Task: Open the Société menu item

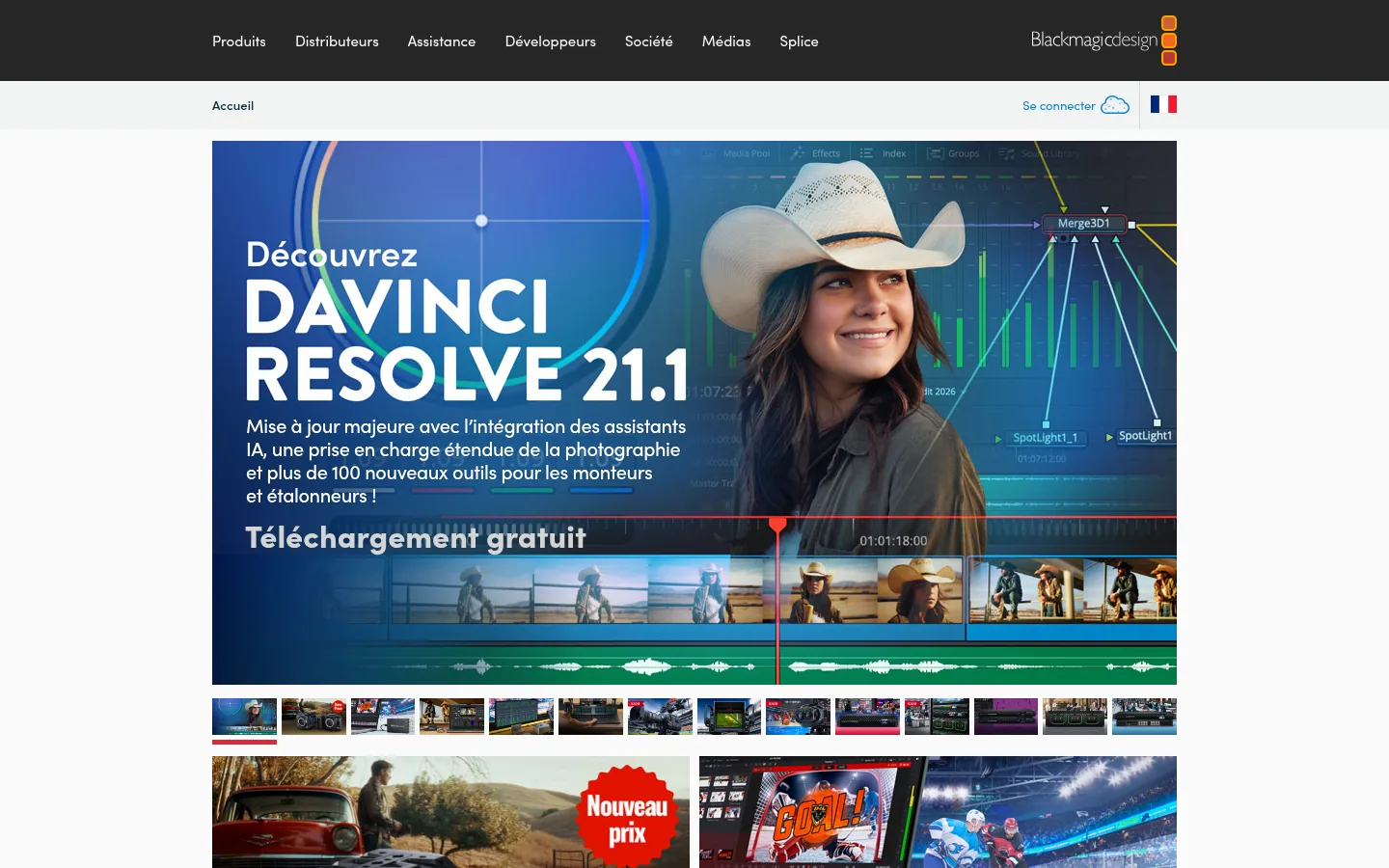Action: (649, 41)
